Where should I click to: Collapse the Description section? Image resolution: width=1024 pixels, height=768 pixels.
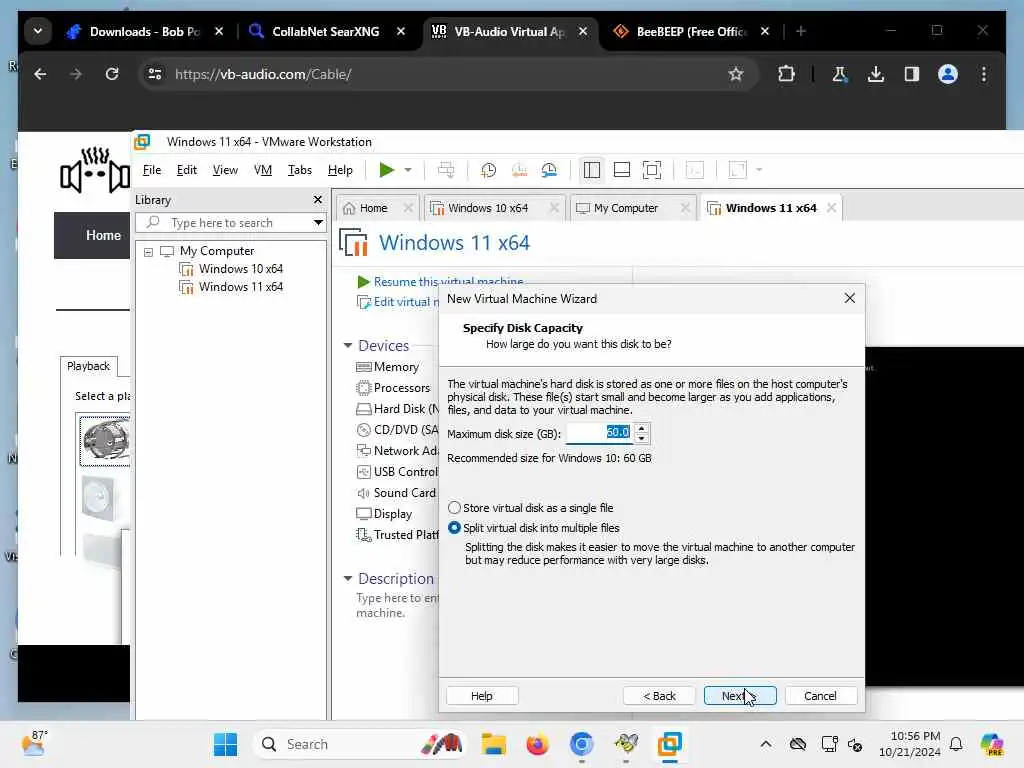click(x=348, y=579)
